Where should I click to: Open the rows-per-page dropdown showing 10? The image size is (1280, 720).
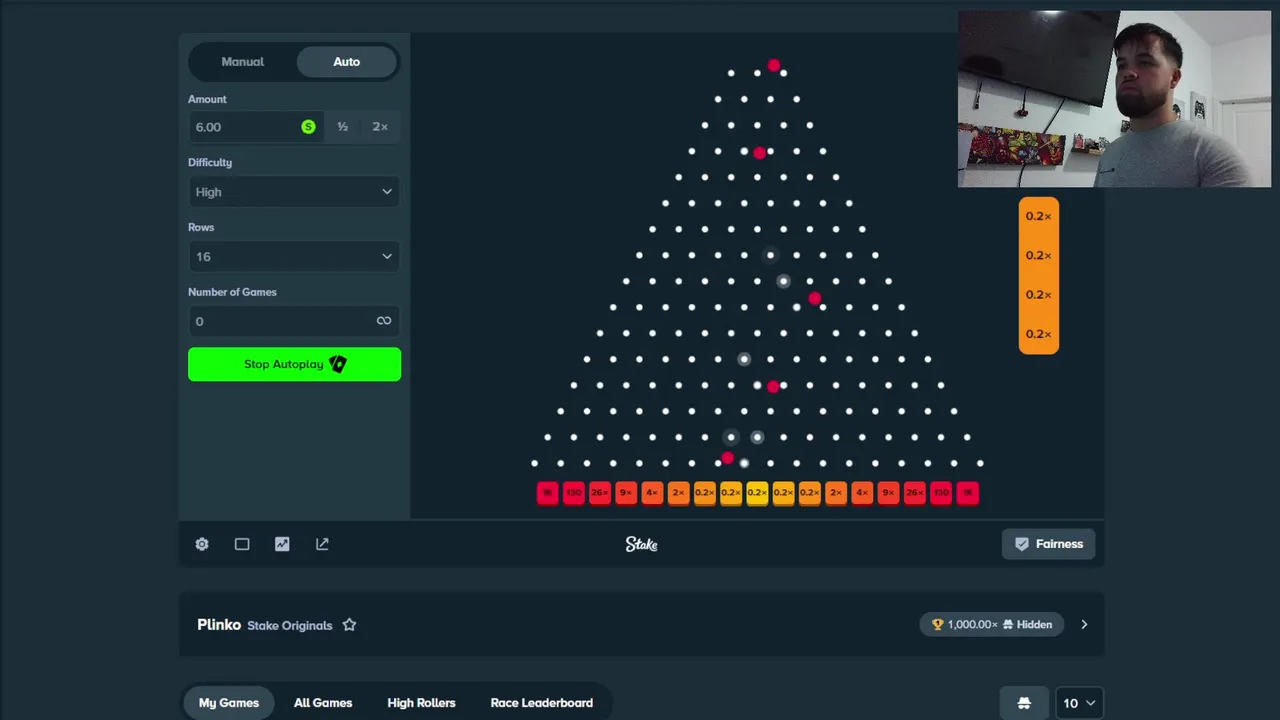point(1079,703)
